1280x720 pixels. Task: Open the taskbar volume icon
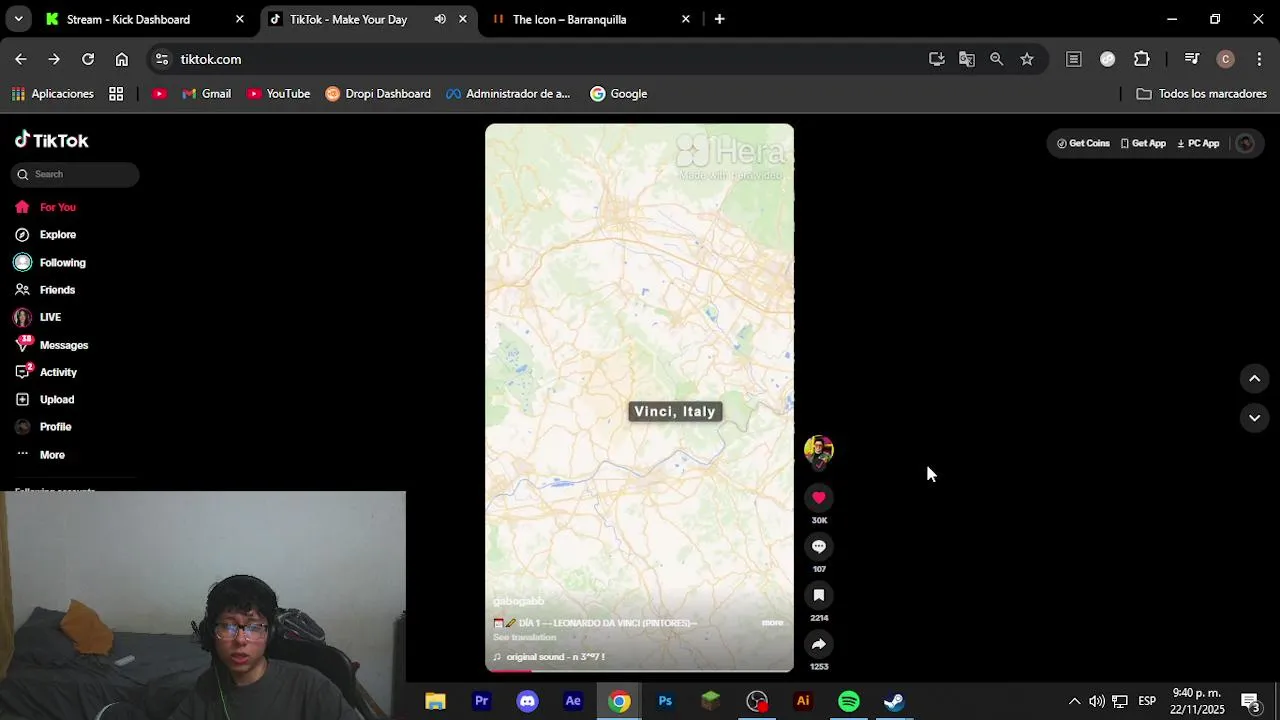[x=1097, y=701]
